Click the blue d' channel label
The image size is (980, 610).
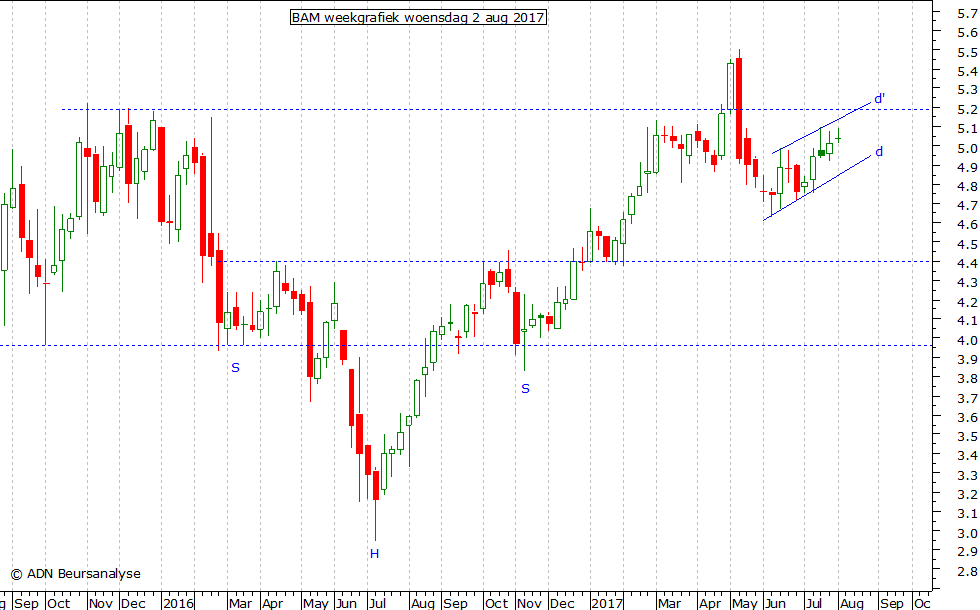point(879,99)
